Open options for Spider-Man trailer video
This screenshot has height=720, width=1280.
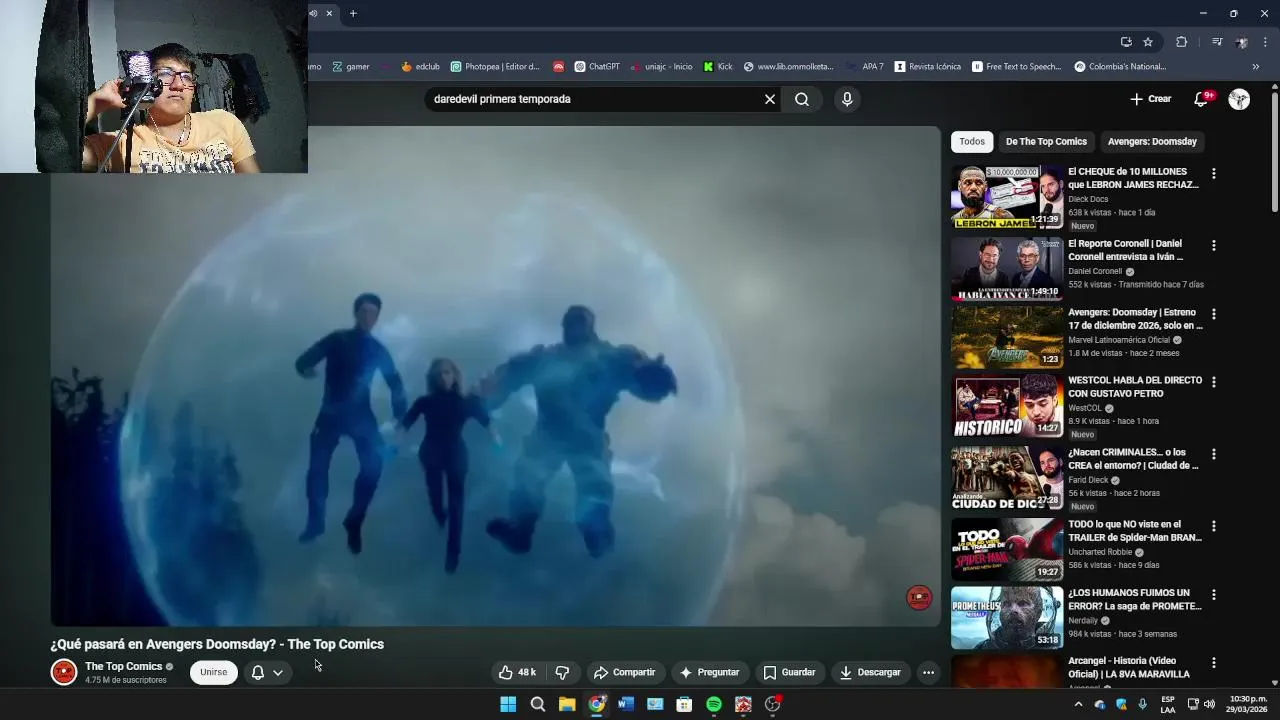(1214, 526)
